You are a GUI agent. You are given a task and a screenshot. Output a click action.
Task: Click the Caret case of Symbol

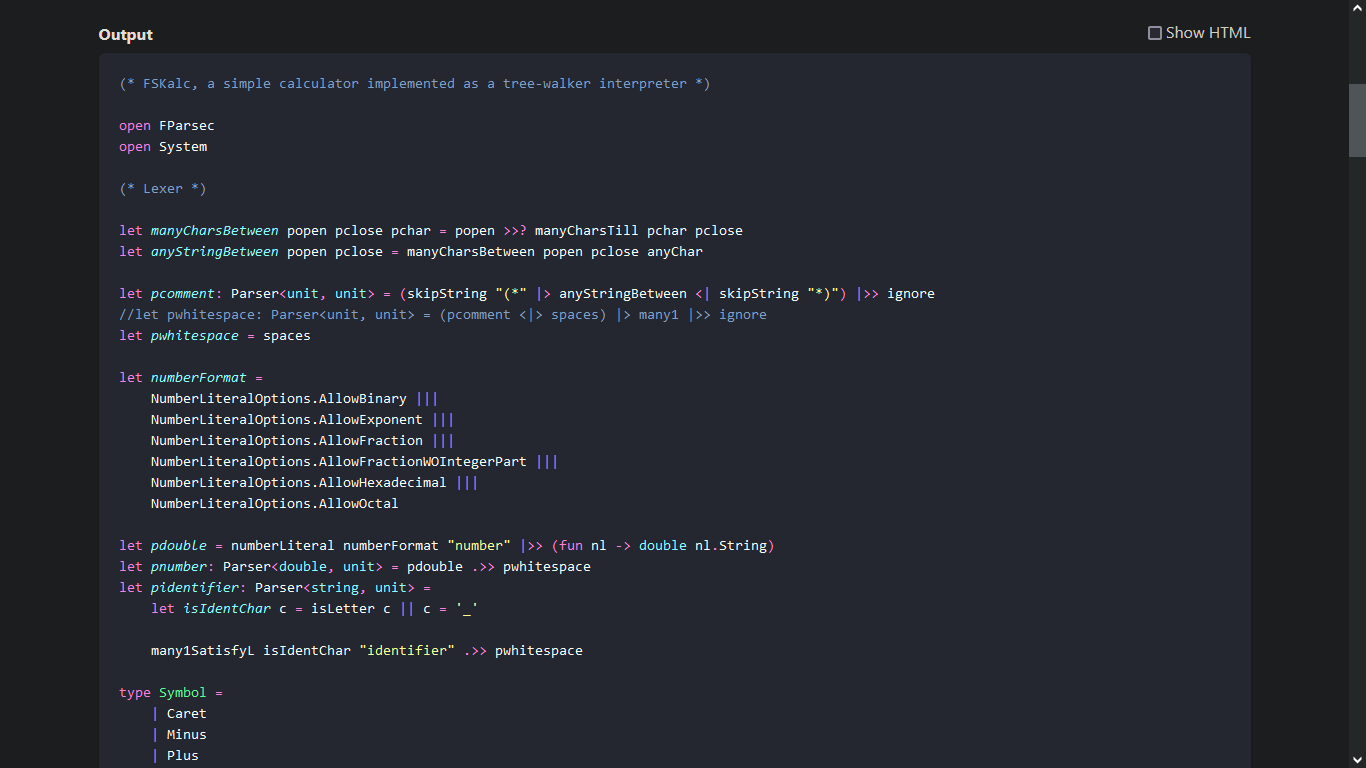coord(186,713)
